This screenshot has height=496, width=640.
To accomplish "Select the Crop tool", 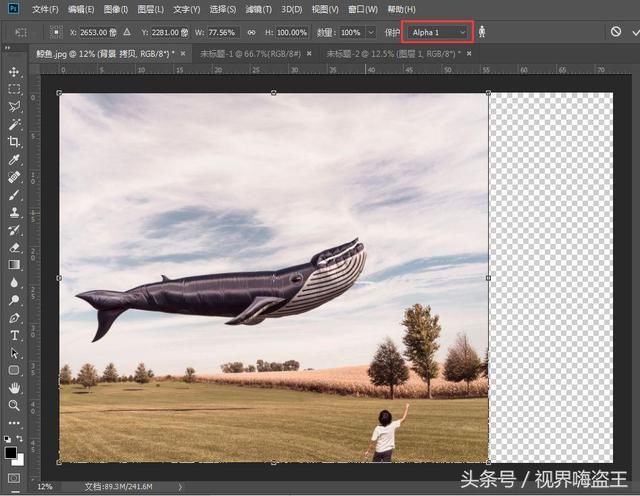I will [x=14, y=141].
